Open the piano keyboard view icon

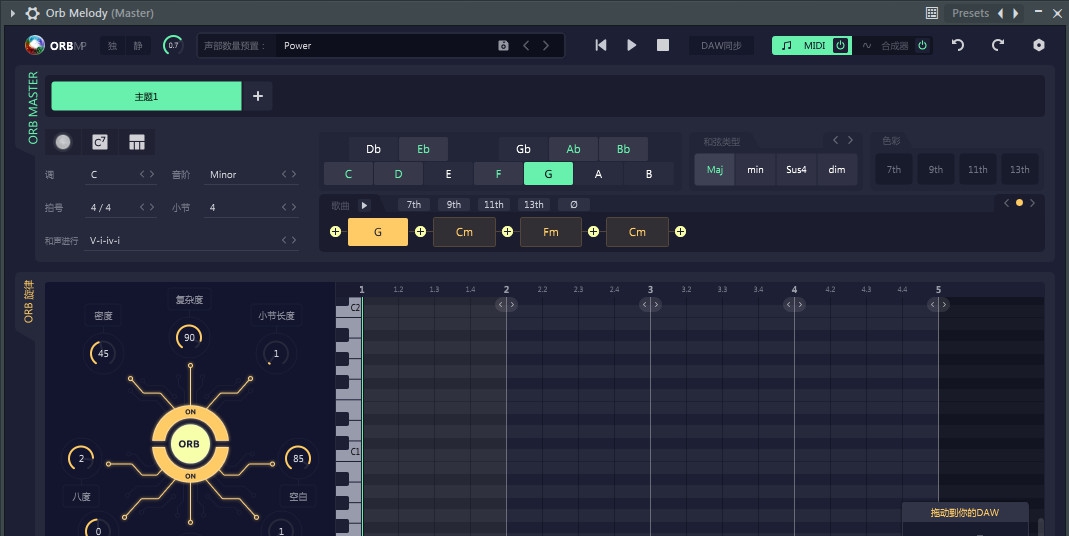pos(137,142)
